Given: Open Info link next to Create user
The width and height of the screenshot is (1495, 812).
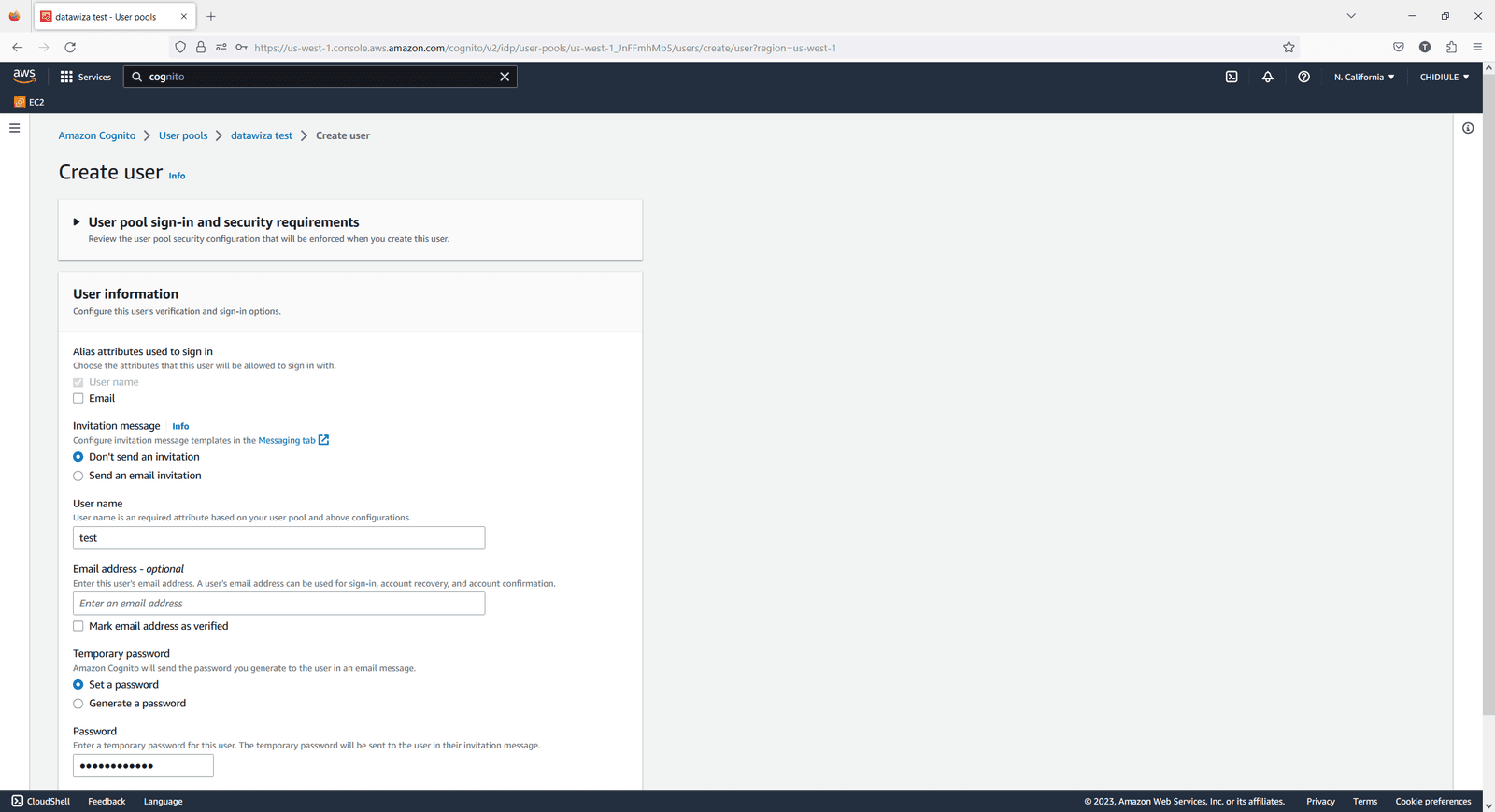Looking at the screenshot, I should pos(177,176).
